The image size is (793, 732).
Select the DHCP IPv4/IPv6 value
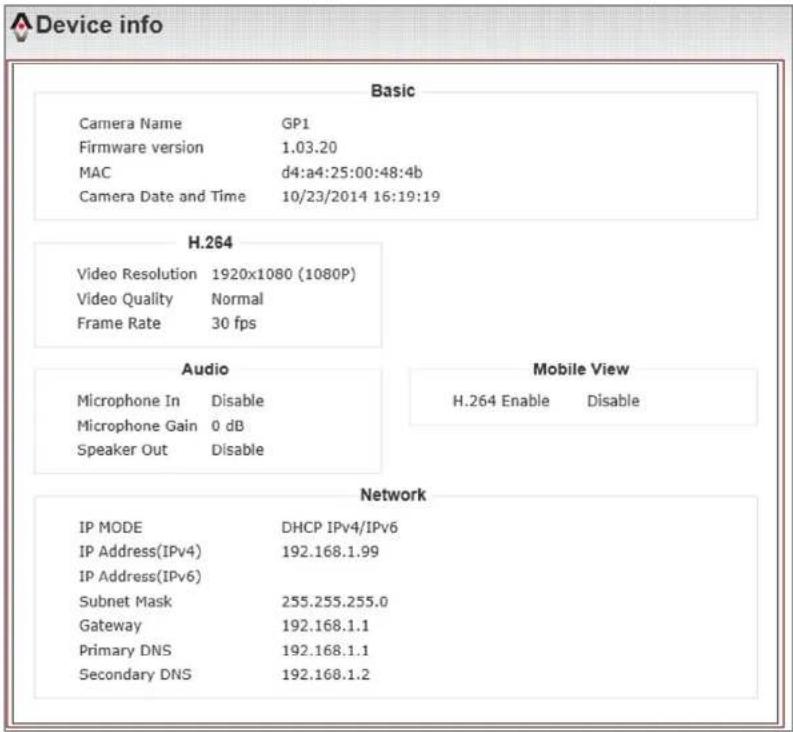click(339, 528)
